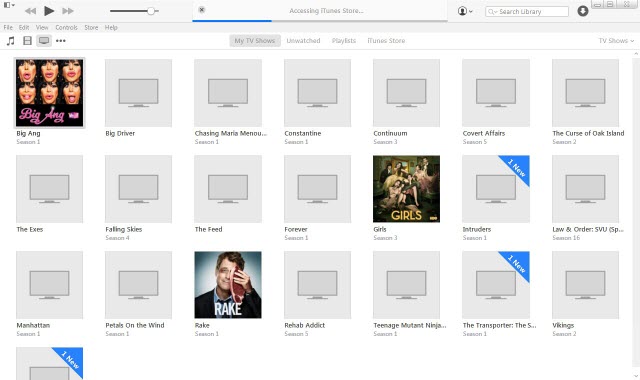Open the Edit menu
This screenshot has height=380, width=640.
coord(24,27)
